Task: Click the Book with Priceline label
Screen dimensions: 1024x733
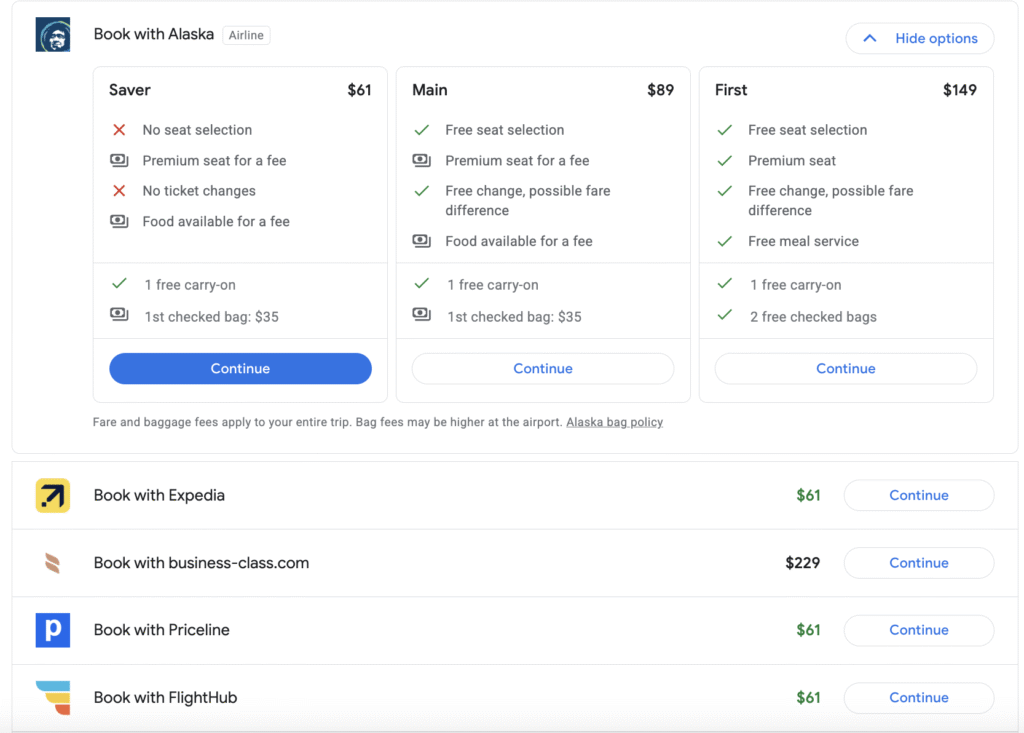Action: coord(161,630)
